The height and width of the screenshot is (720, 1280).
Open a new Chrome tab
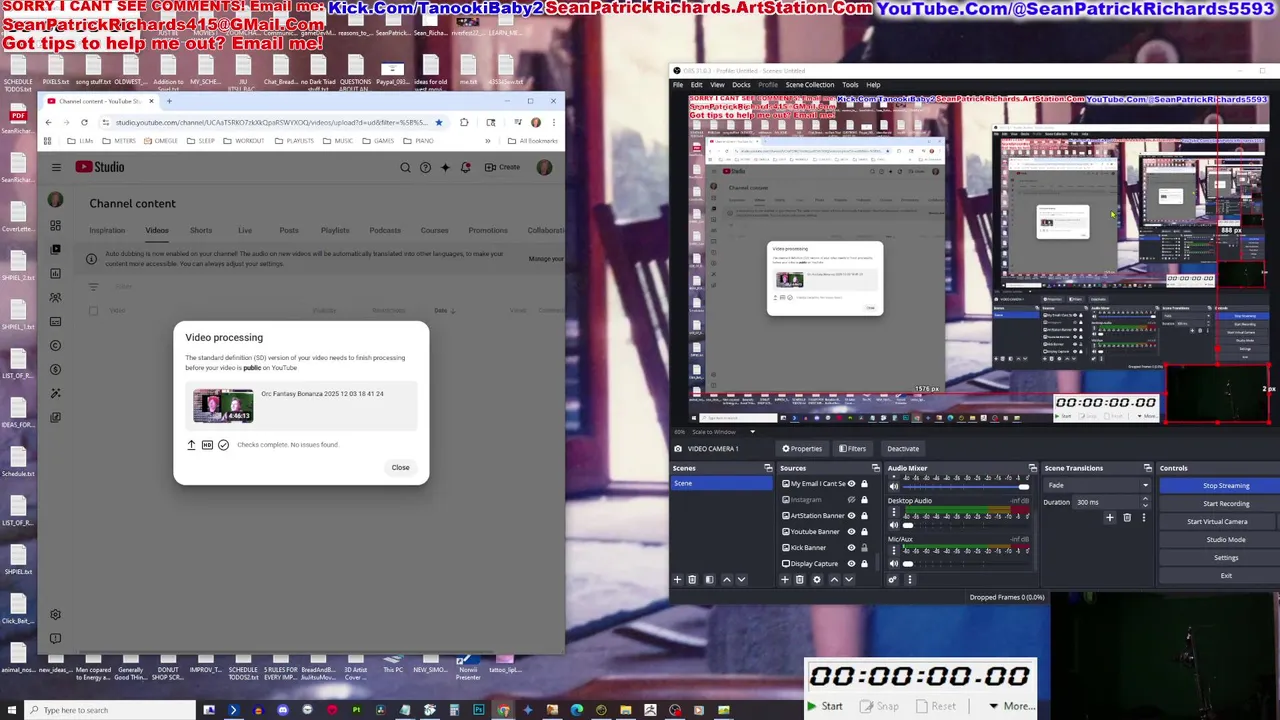(169, 101)
